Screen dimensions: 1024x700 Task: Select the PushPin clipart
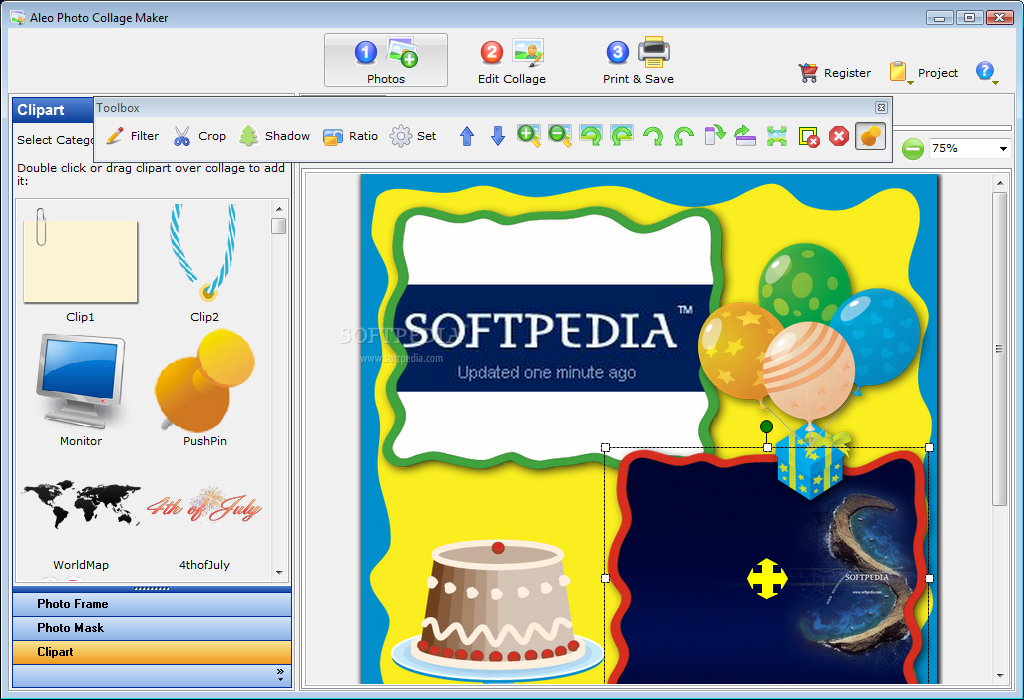coord(204,389)
